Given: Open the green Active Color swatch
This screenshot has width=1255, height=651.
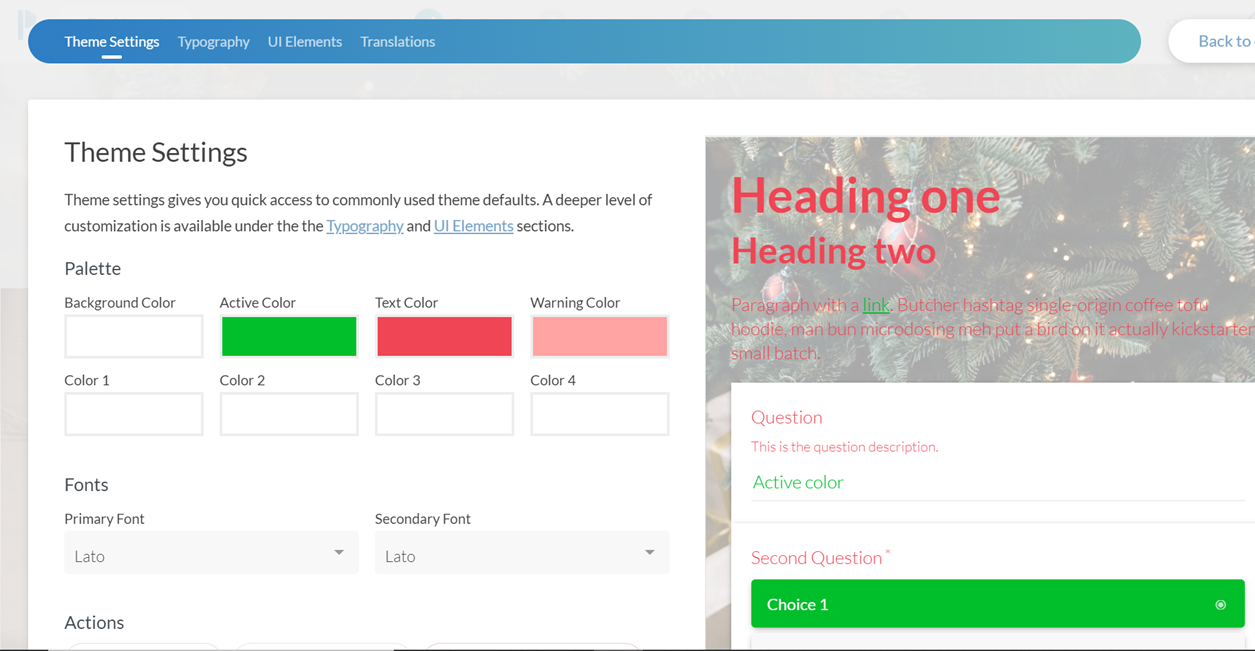Looking at the screenshot, I should (289, 337).
